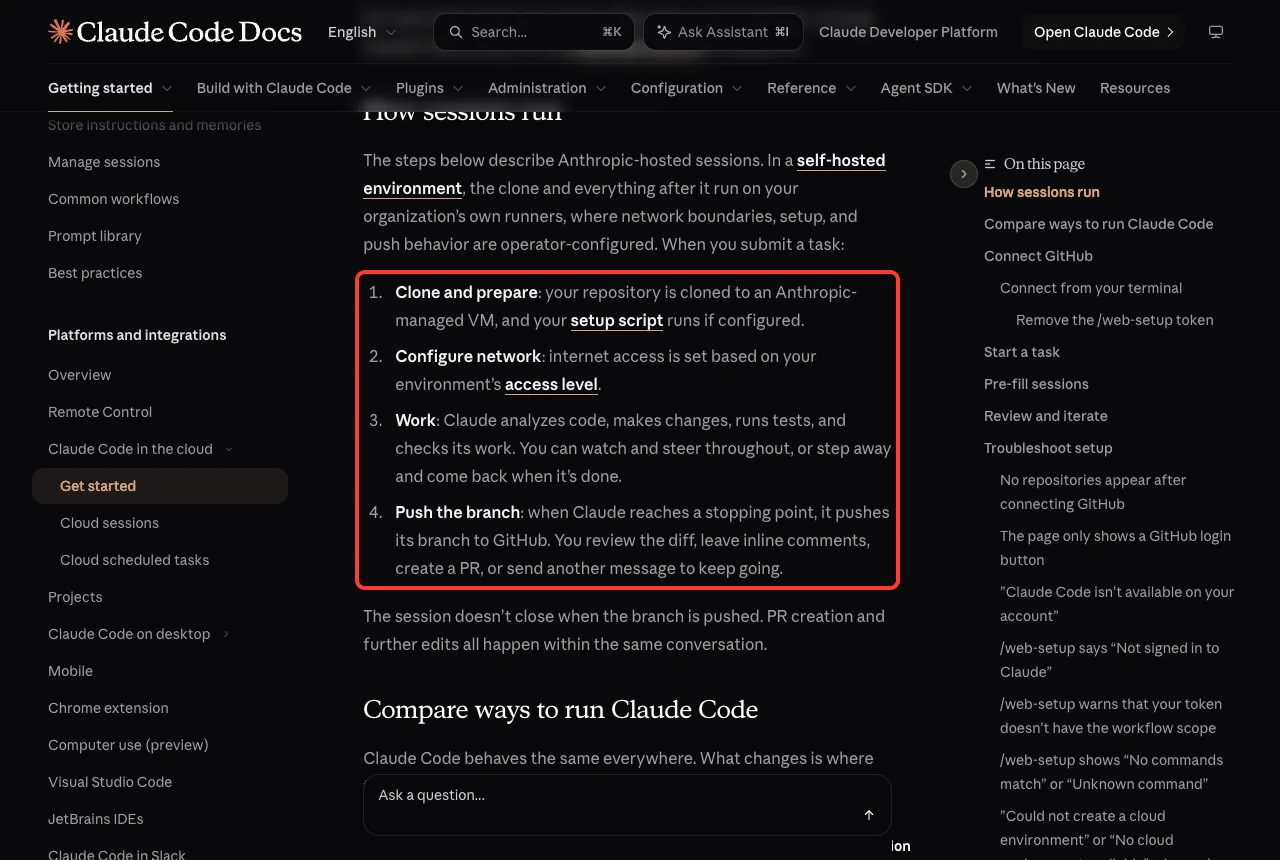This screenshot has width=1280, height=860.
Task: Open Chrome extension sidebar page
Action: 108,708
